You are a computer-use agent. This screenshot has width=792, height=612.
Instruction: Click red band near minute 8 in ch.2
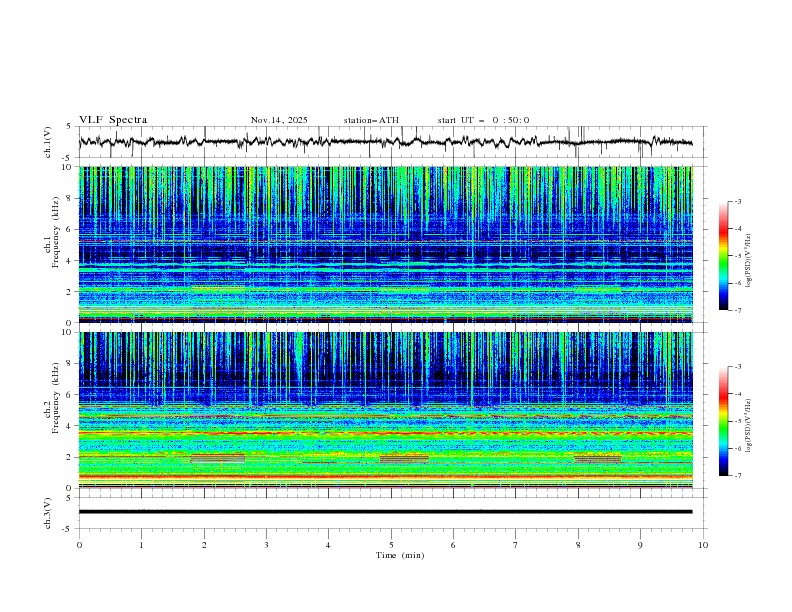[x=597, y=458]
